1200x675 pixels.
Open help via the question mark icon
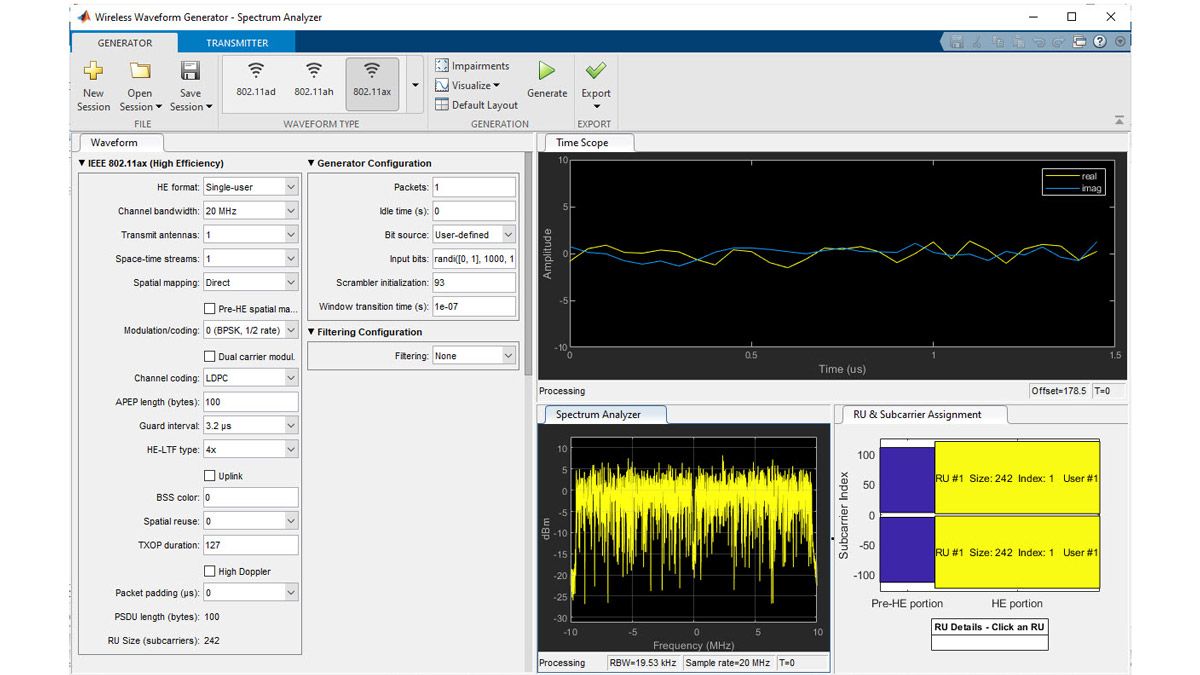click(x=1100, y=42)
